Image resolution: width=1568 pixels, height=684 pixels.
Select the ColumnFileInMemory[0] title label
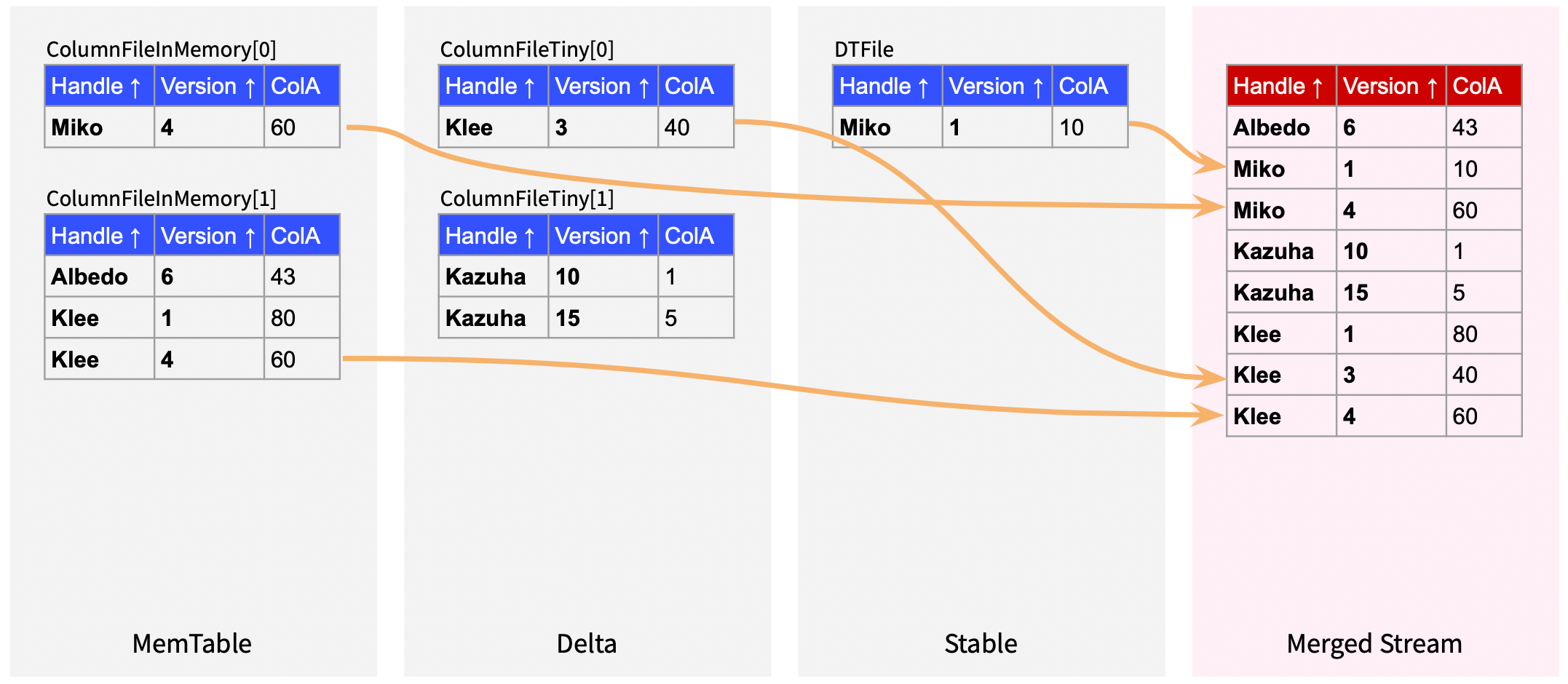tap(161, 49)
